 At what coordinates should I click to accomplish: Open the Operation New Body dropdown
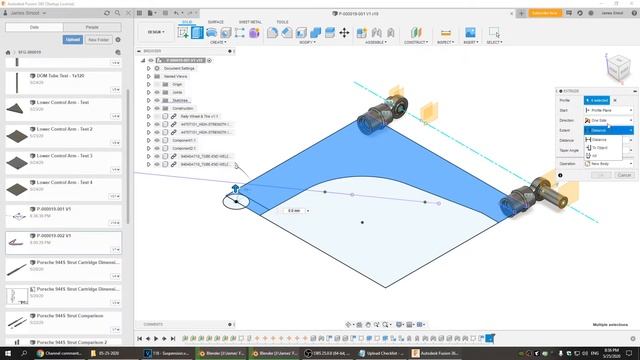pyautogui.click(x=608, y=164)
